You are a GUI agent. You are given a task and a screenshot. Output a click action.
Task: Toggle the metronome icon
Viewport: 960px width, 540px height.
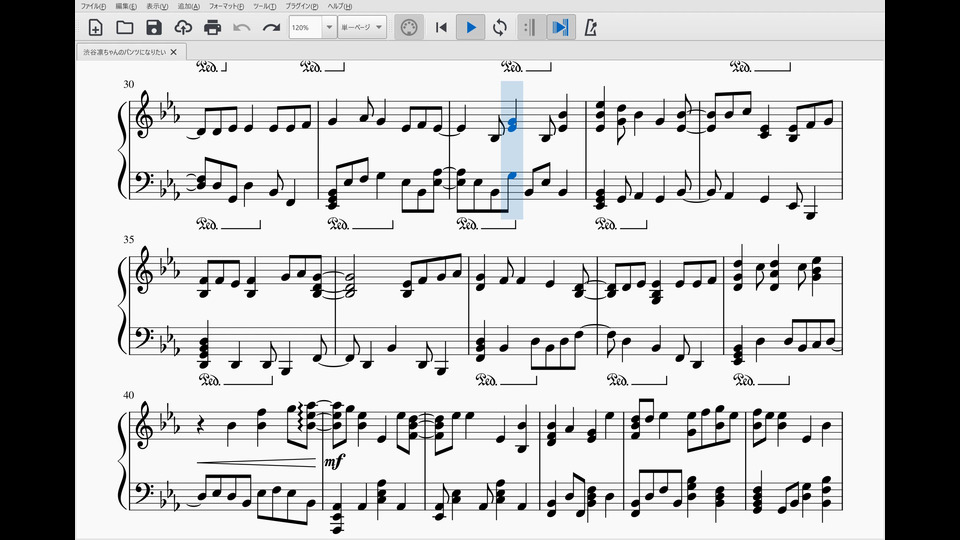591,28
